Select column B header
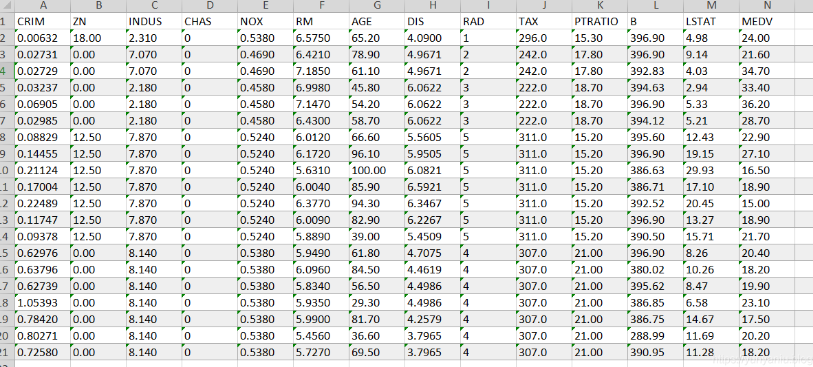Viewport: 813px width, 367px height. point(99,6)
